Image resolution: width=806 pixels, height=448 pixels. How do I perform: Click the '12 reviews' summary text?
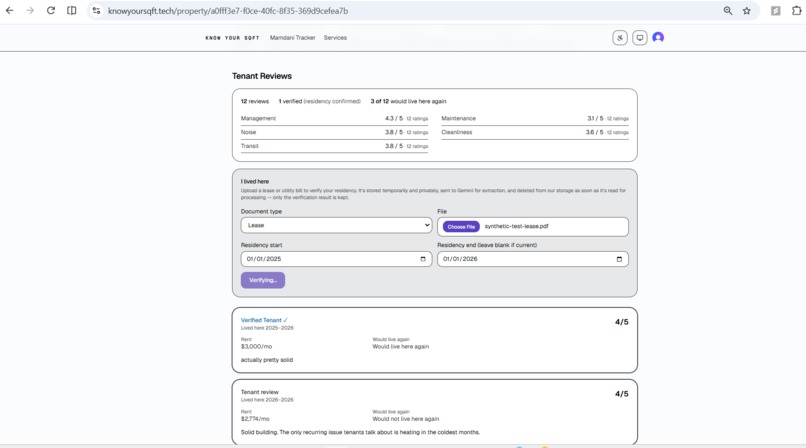(255, 101)
